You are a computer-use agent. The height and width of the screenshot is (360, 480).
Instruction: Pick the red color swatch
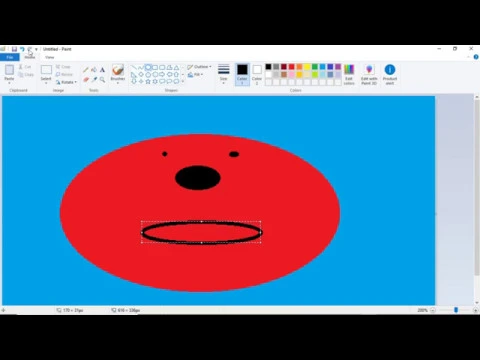tap(292, 67)
